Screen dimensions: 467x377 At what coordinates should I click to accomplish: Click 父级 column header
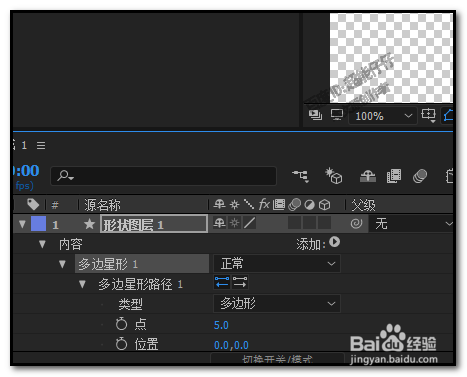pos(363,205)
